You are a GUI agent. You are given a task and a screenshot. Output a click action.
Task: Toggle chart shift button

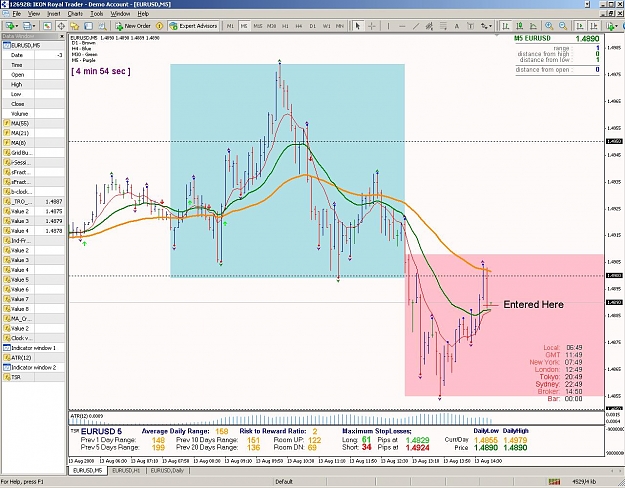pyautogui.click(x=594, y=26)
